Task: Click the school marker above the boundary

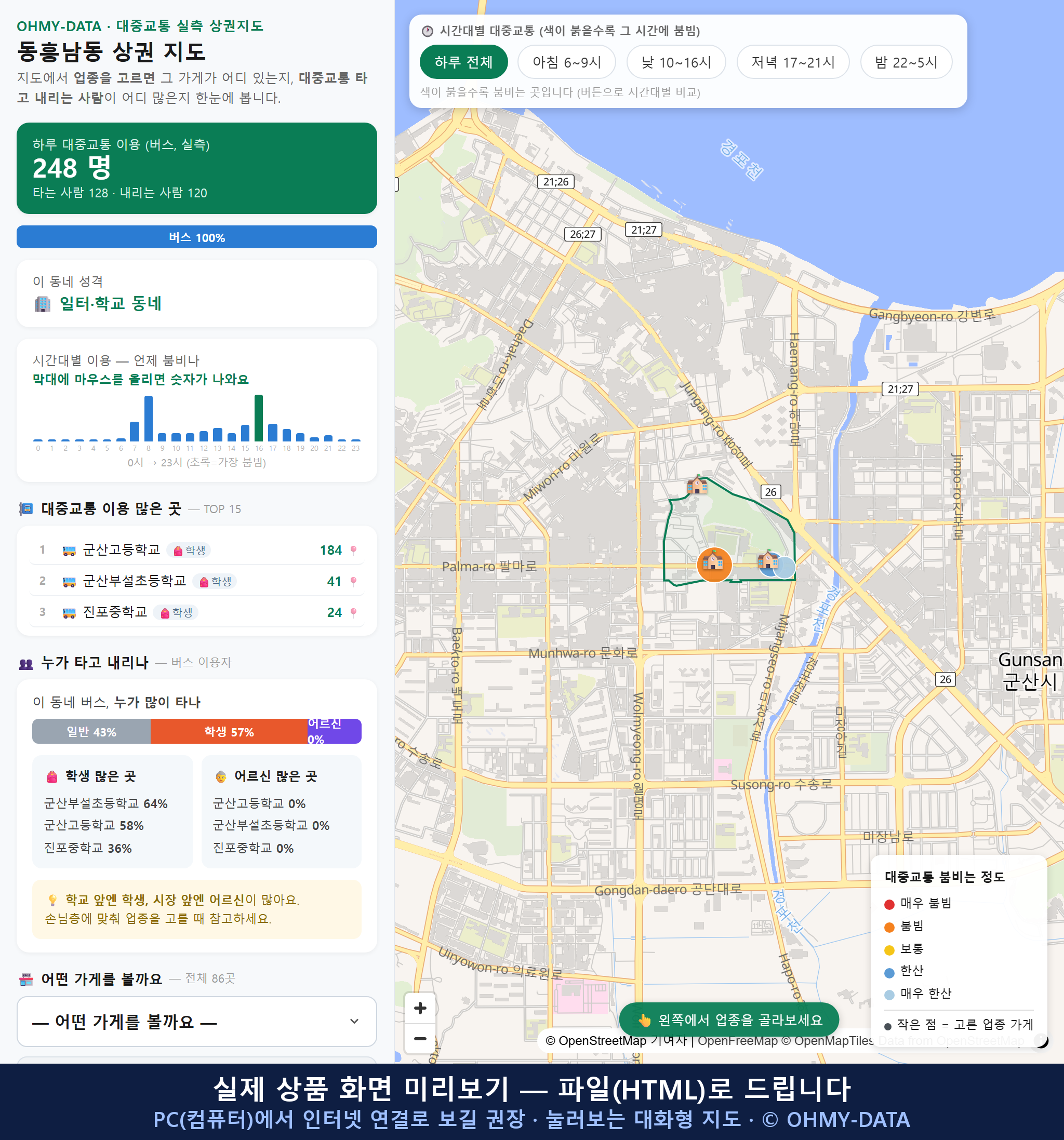Action: click(697, 485)
